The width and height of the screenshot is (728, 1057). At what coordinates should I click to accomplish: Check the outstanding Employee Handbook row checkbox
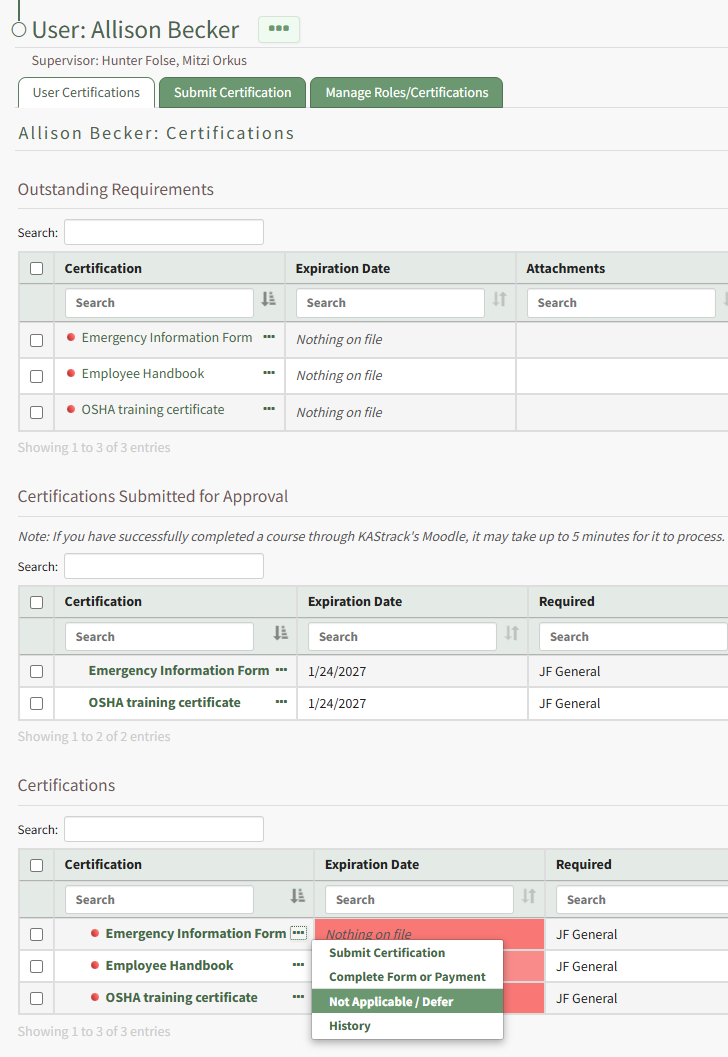[37, 376]
